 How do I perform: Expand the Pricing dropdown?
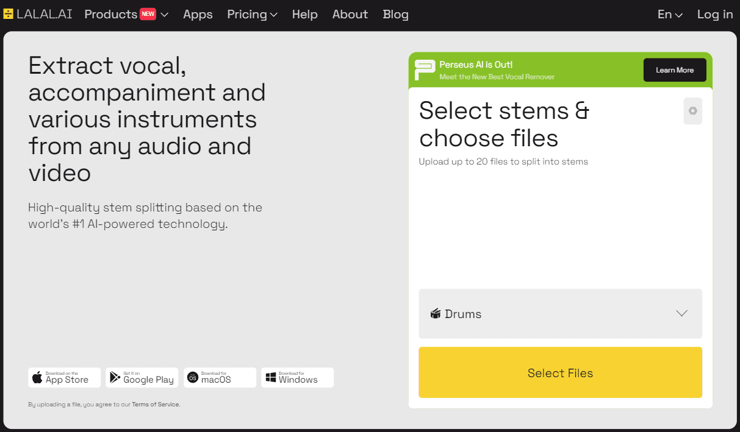tap(252, 14)
